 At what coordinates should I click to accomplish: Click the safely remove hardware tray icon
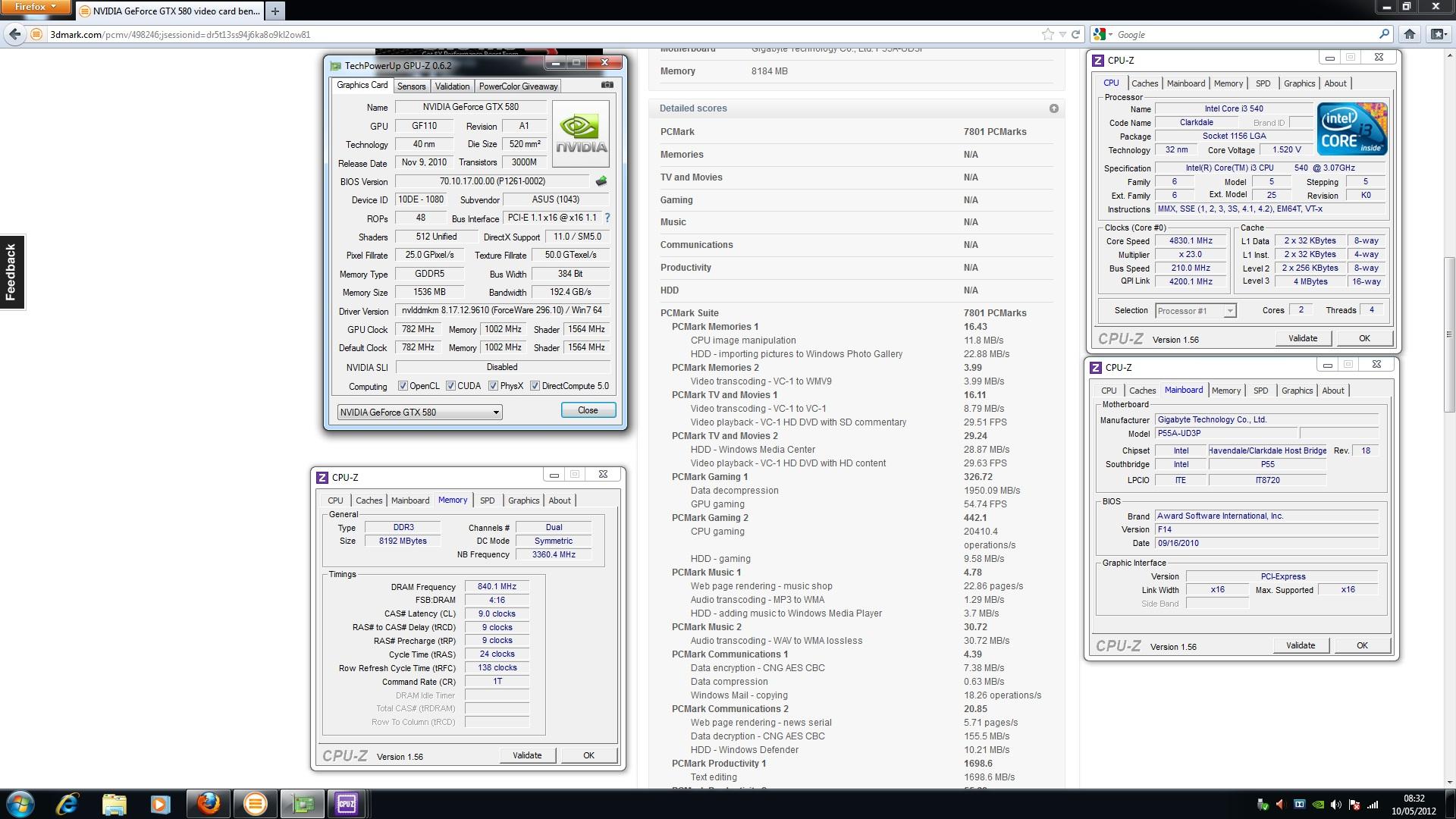1263,805
